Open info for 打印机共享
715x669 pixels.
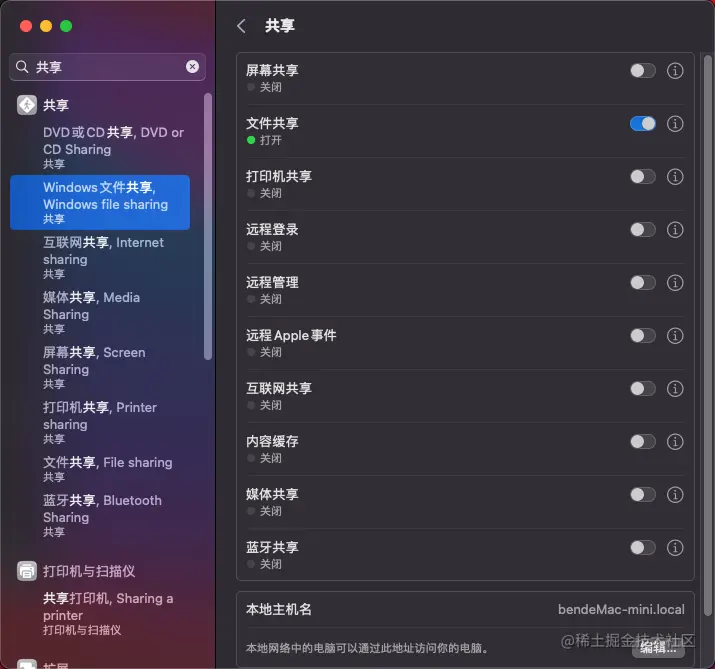pyautogui.click(x=675, y=176)
